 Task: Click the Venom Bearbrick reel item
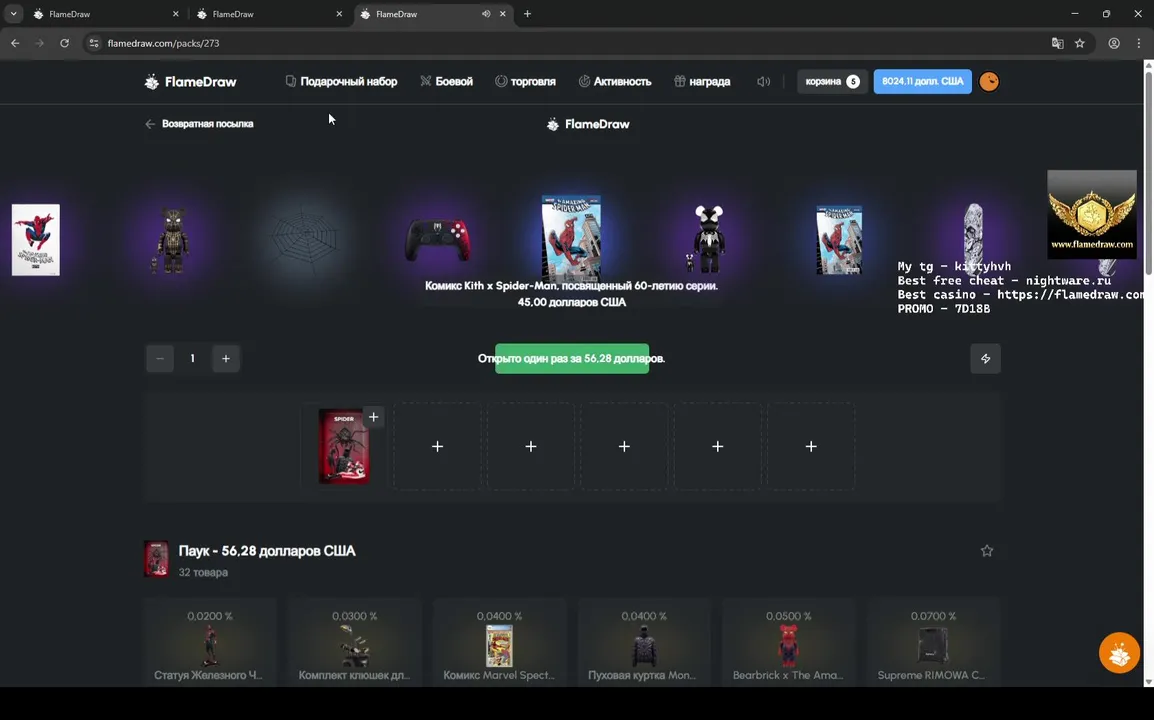[708, 239]
